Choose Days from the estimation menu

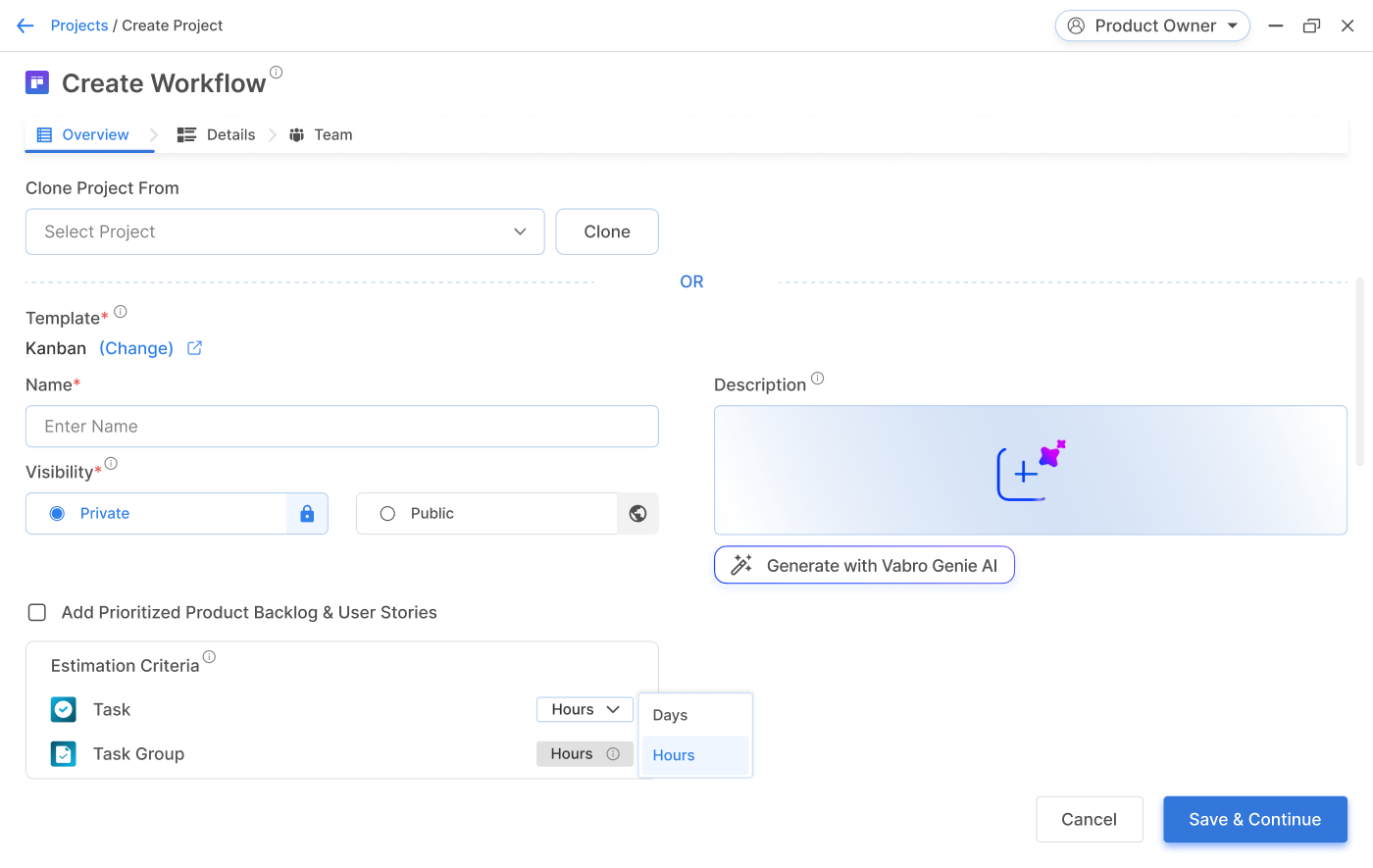pos(671,715)
